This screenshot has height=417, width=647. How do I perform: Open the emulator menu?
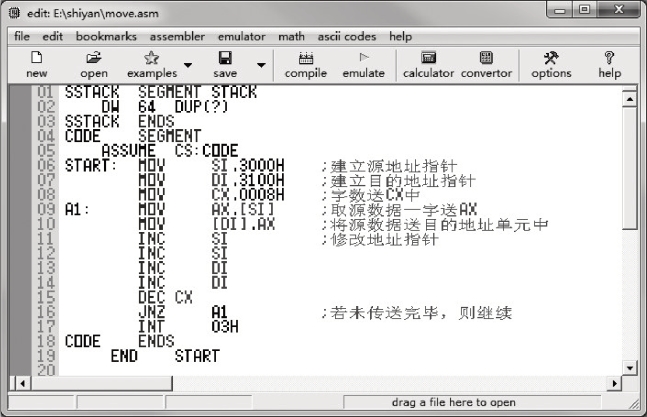point(241,36)
